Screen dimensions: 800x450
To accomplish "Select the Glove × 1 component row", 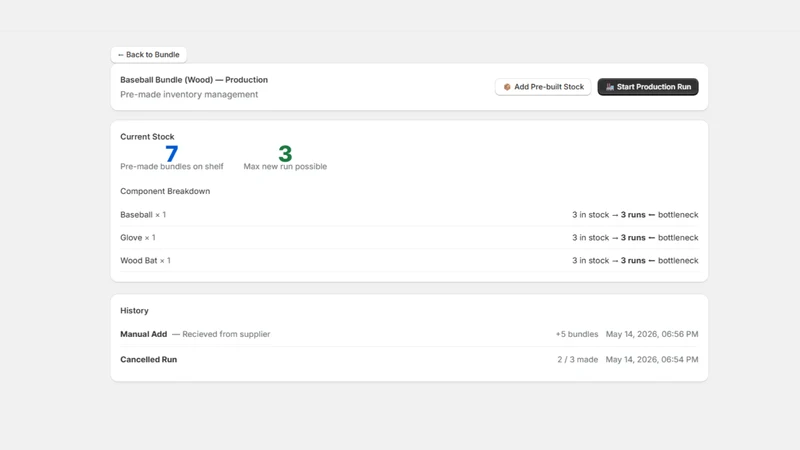I will (x=409, y=238).
